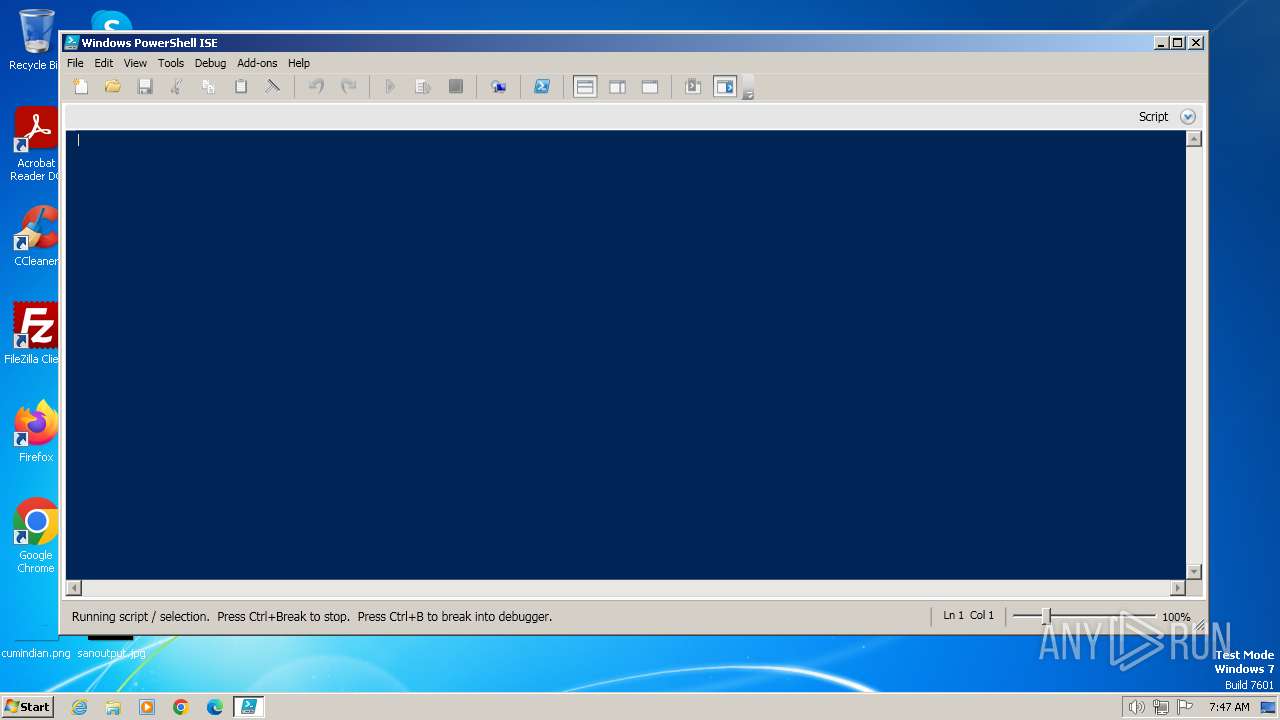This screenshot has width=1280, height=720.
Task: Click the vertical scrollbar down arrow
Action: 1193,571
